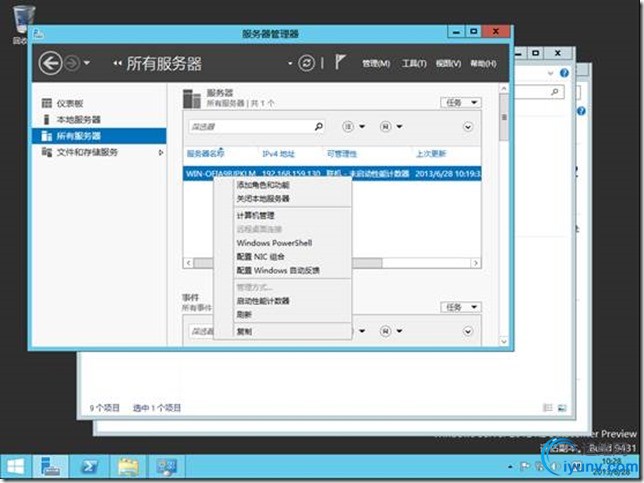Open the Recycle Bin desktop icon

pyautogui.click(x=23, y=25)
